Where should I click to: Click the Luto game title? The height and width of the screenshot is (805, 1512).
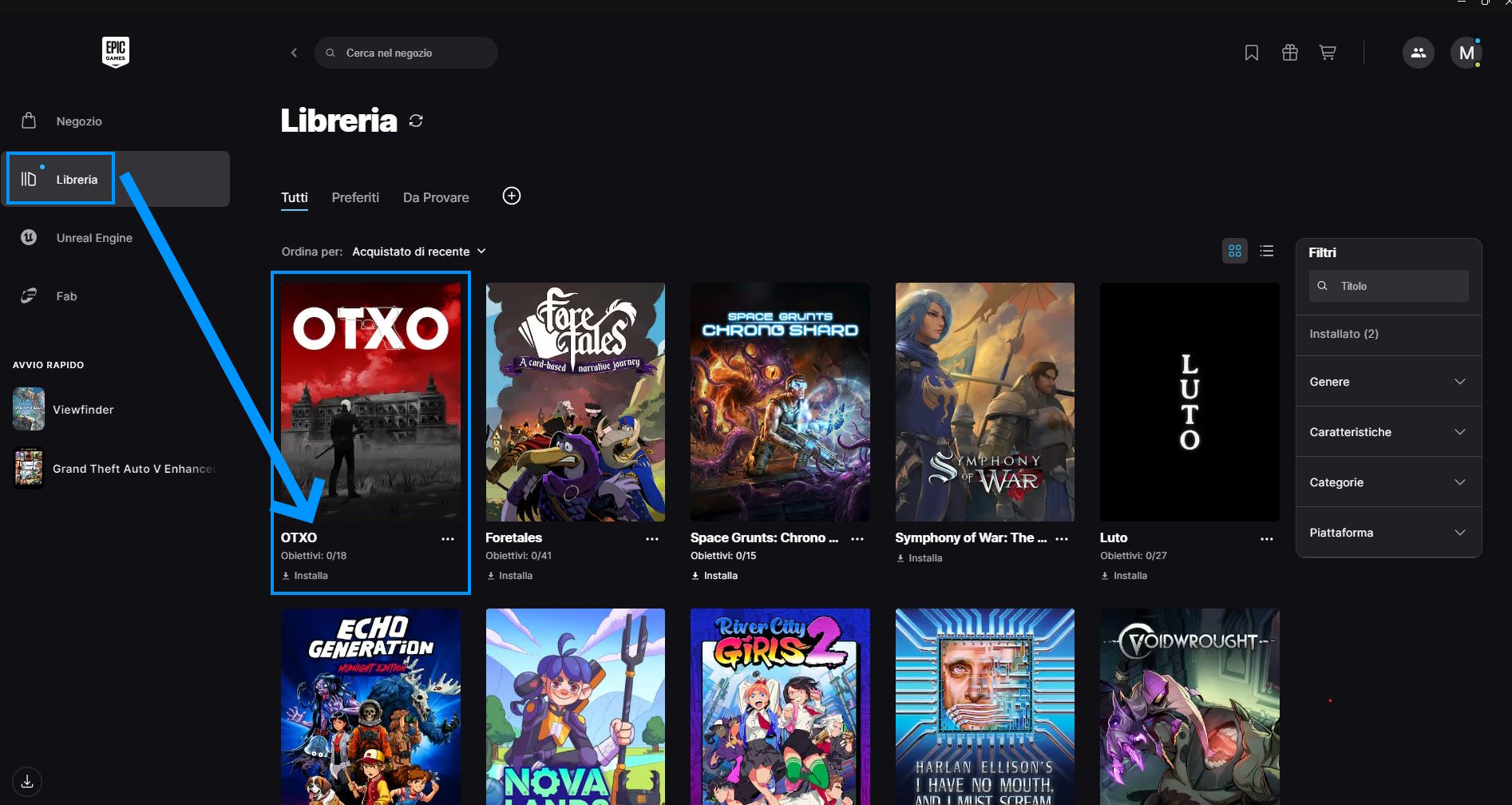click(1114, 537)
